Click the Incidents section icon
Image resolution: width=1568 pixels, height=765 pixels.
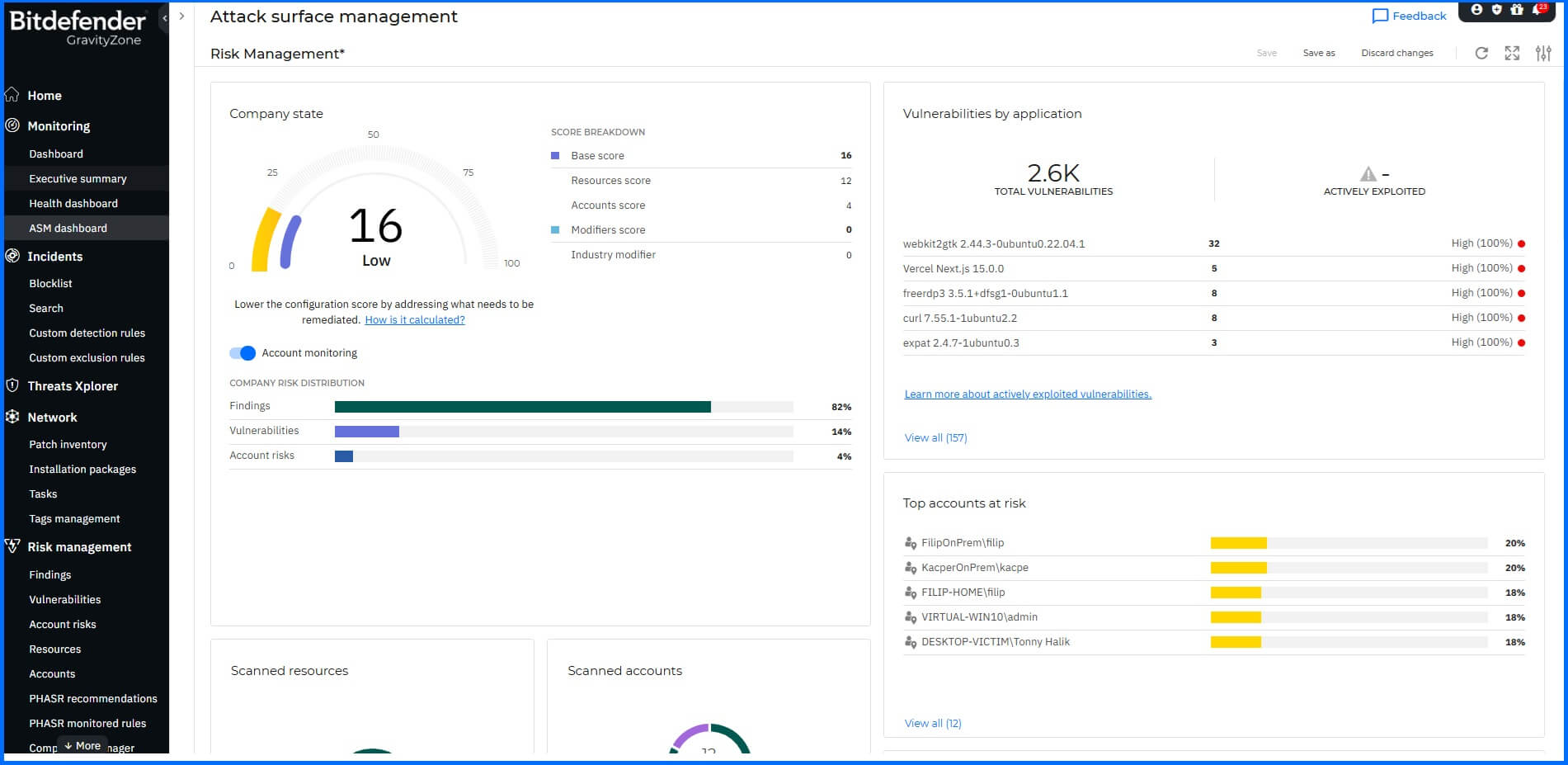pos(12,256)
